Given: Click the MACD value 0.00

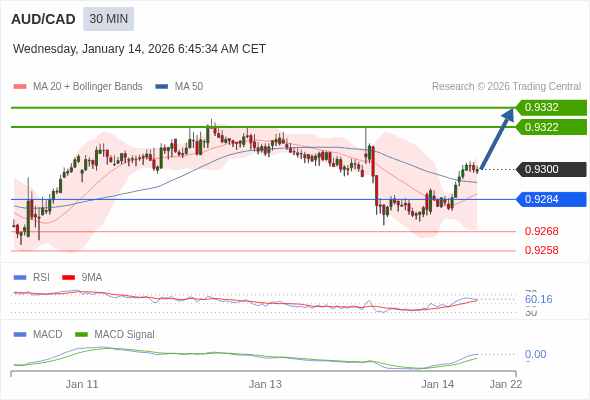Looking at the screenshot, I should [535, 354].
